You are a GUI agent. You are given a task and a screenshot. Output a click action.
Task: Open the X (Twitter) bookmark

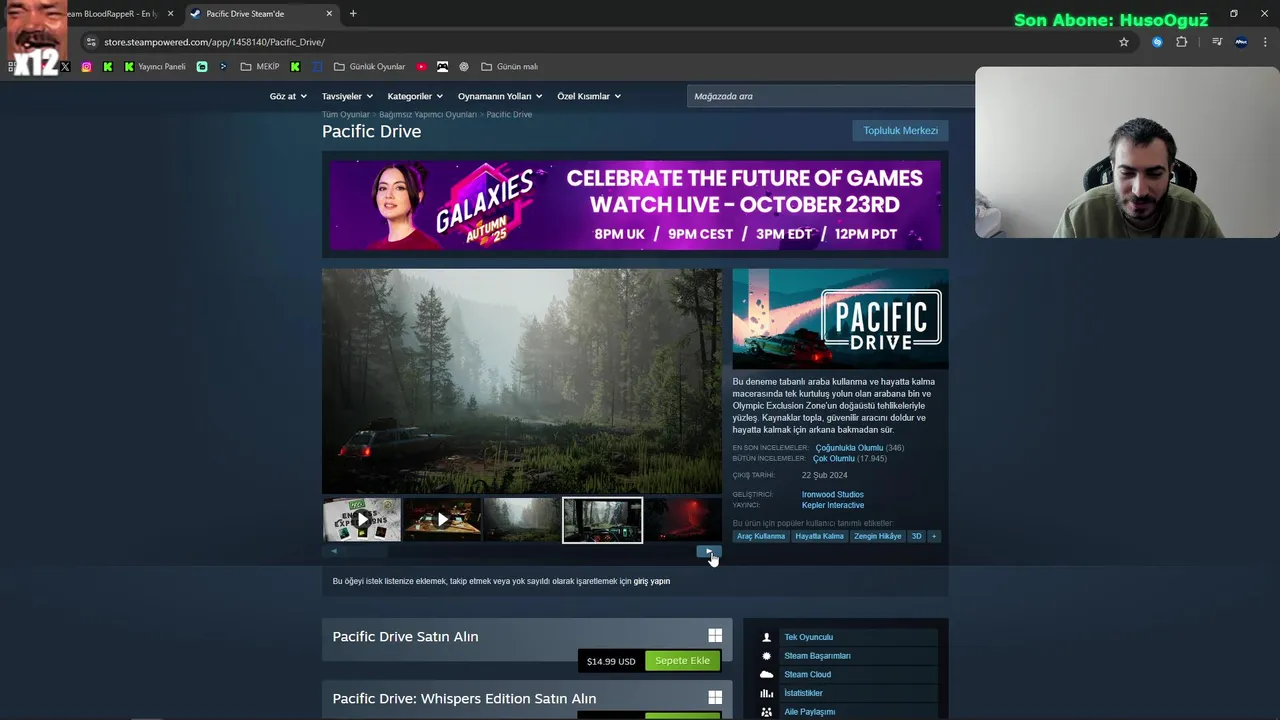coord(66,67)
